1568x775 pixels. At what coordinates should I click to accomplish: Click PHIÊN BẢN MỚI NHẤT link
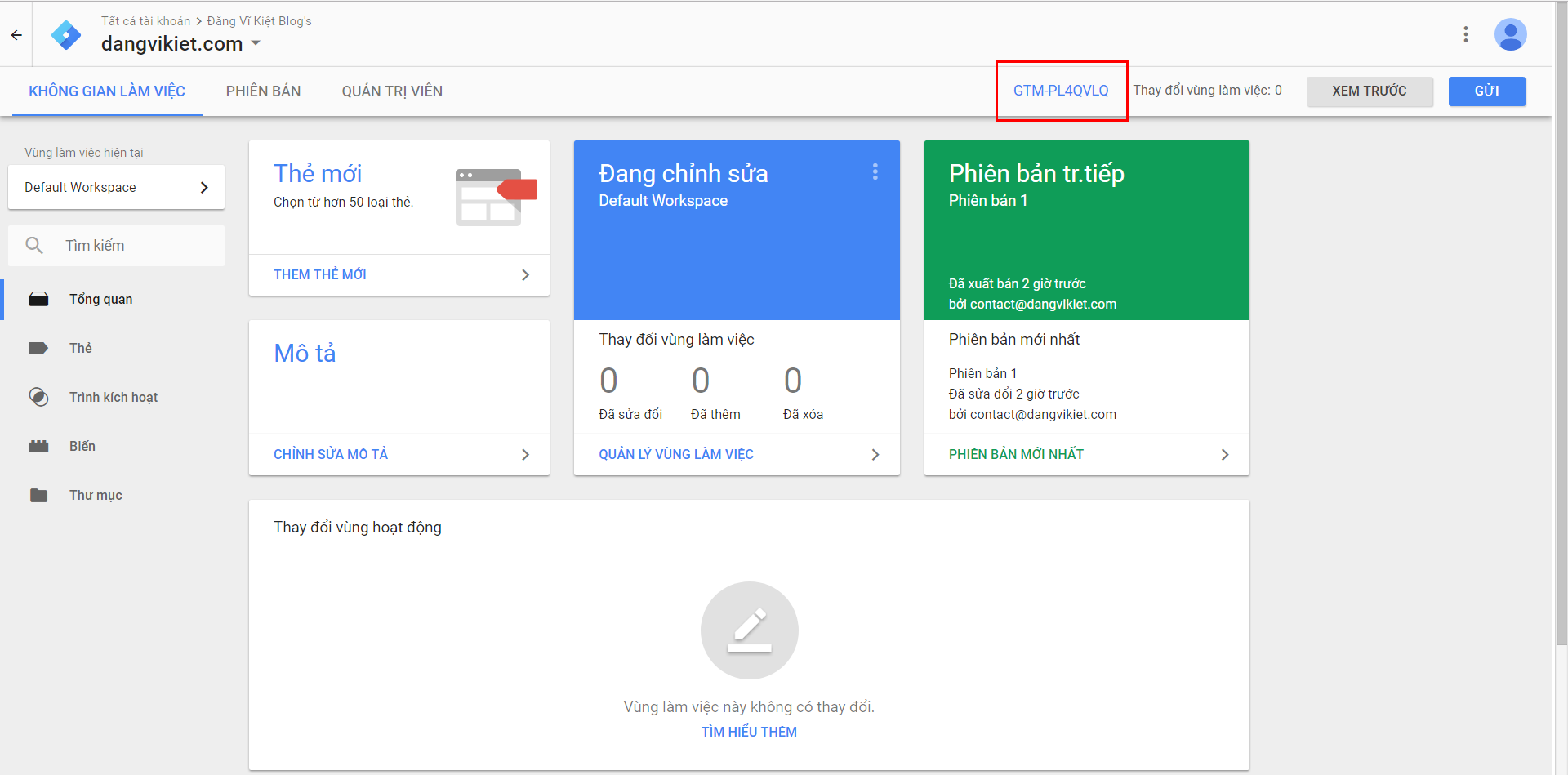pyautogui.click(x=1016, y=455)
